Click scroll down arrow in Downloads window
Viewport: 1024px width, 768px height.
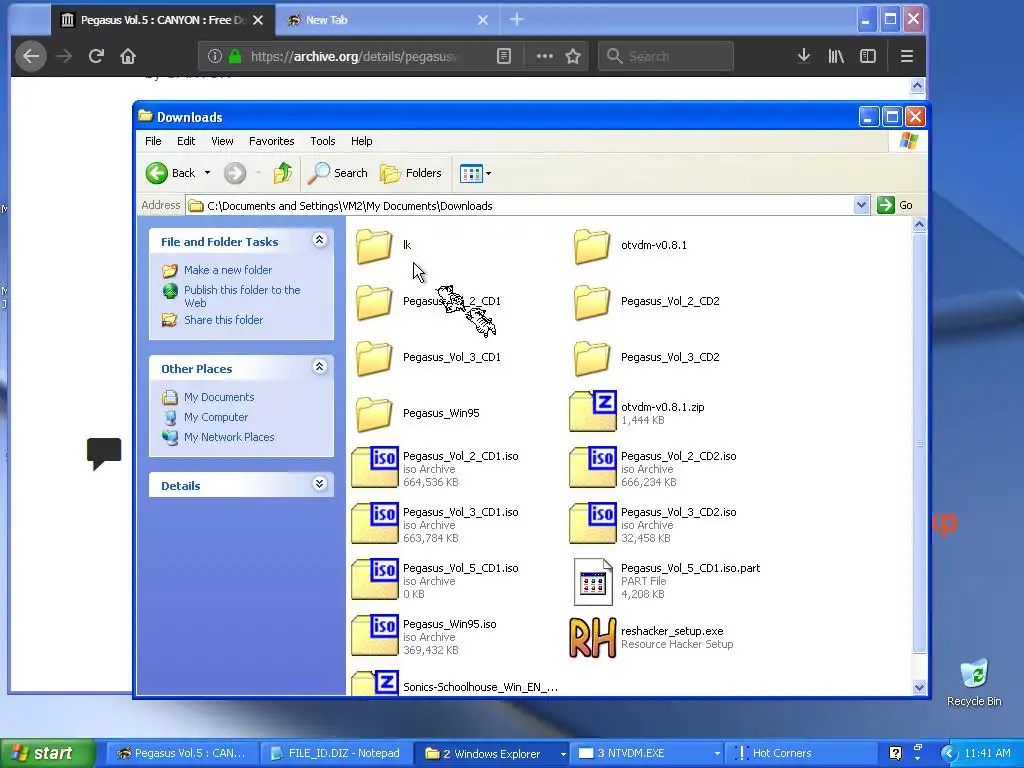tap(919, 687)
